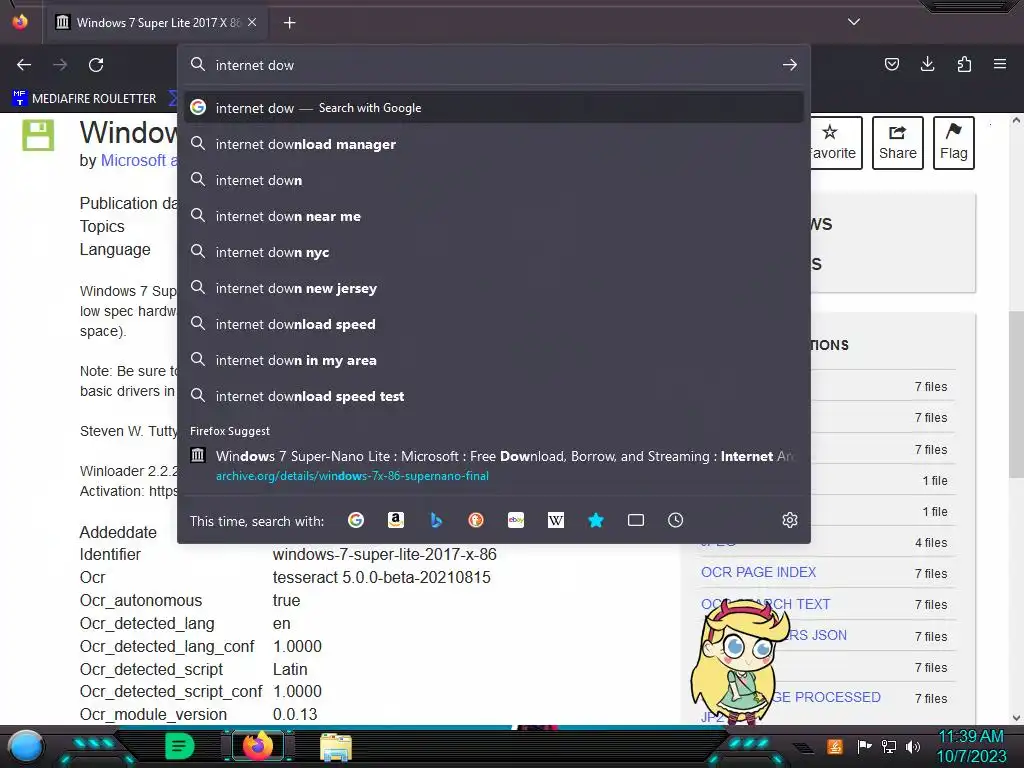The height and width of the screenshot is (768, 1024).
Task: Open the network tray icon
Action: (889, 746)
